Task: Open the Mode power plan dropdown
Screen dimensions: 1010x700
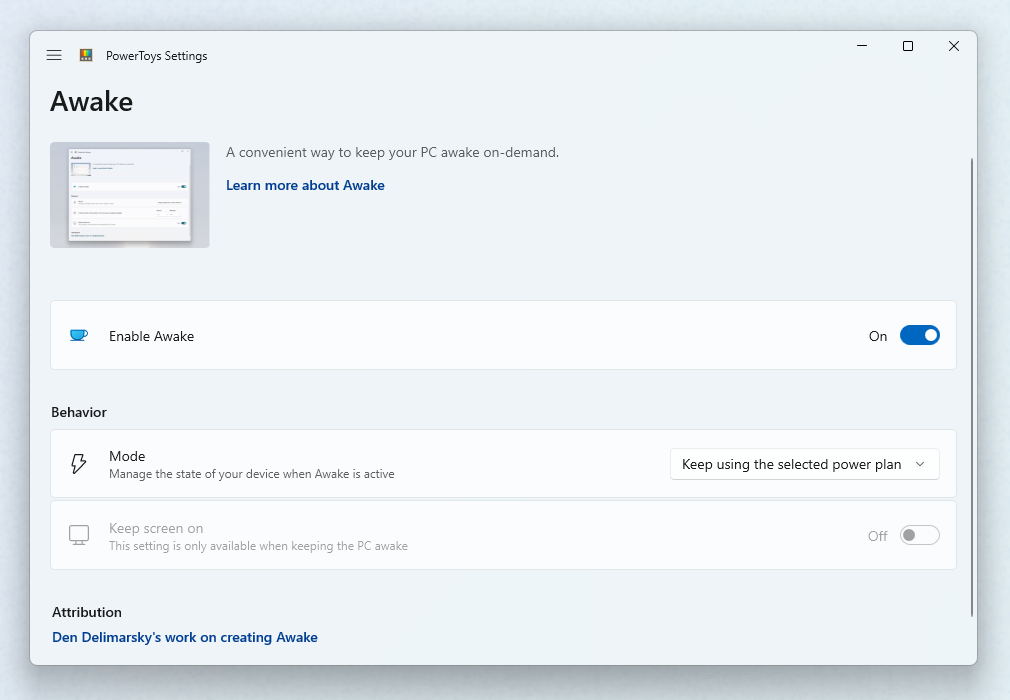Action: 804,464
